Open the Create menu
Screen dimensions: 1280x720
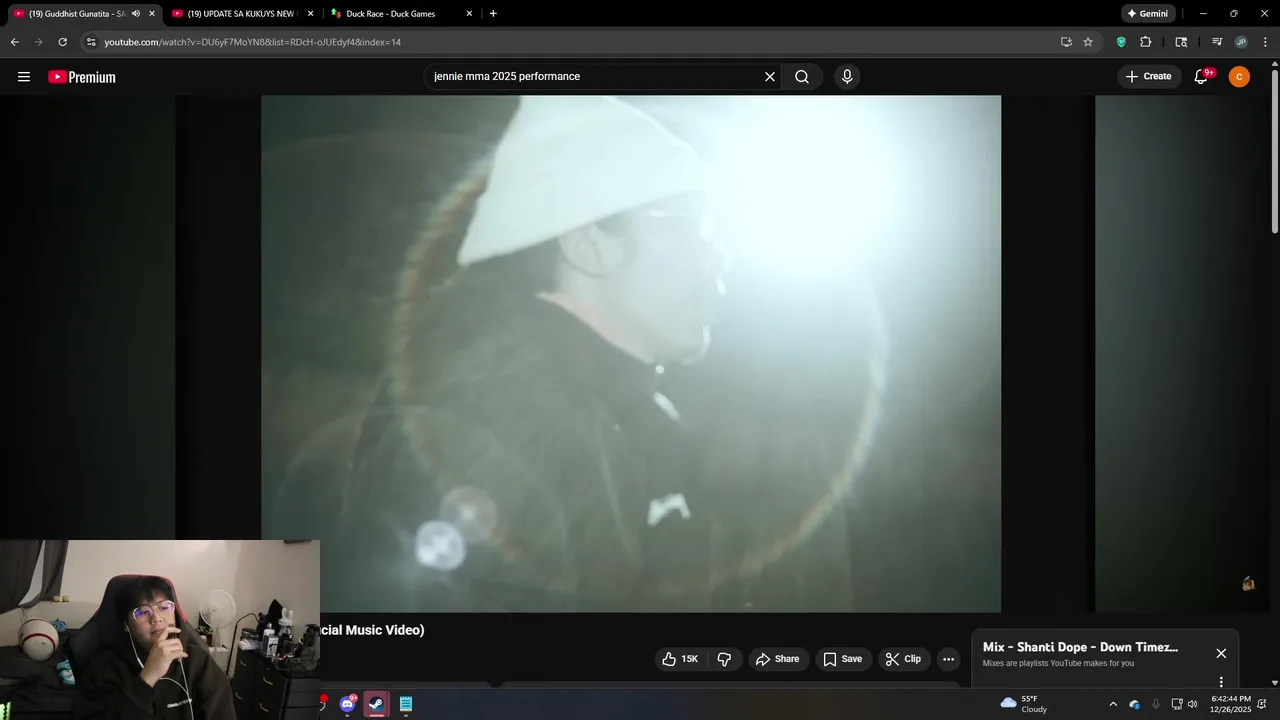click(1148, 76)
